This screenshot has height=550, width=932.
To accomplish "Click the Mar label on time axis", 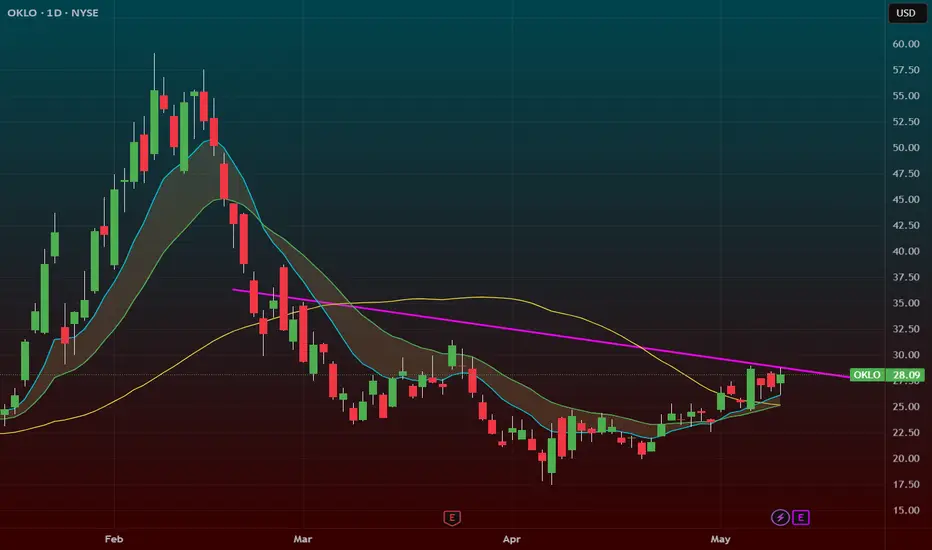I will [303, 539].
